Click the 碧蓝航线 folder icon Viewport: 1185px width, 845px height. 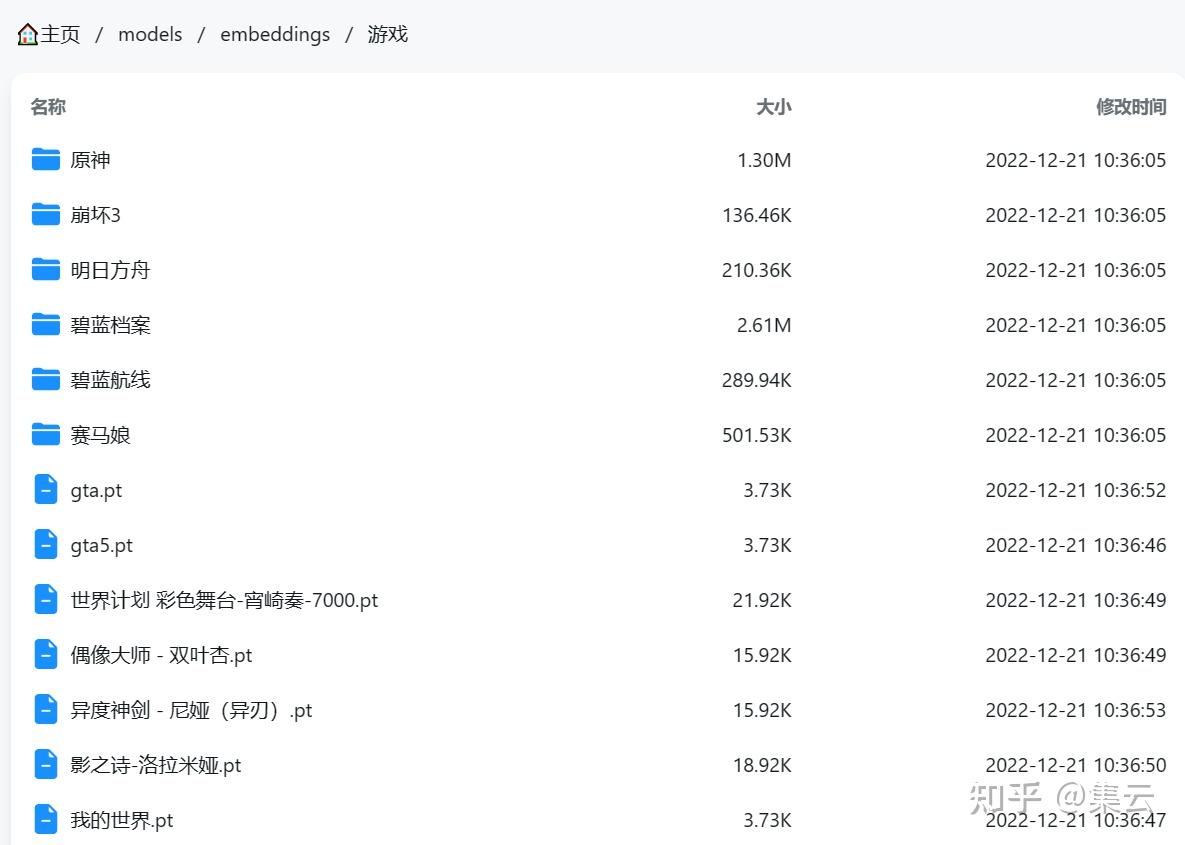[45, 379]
